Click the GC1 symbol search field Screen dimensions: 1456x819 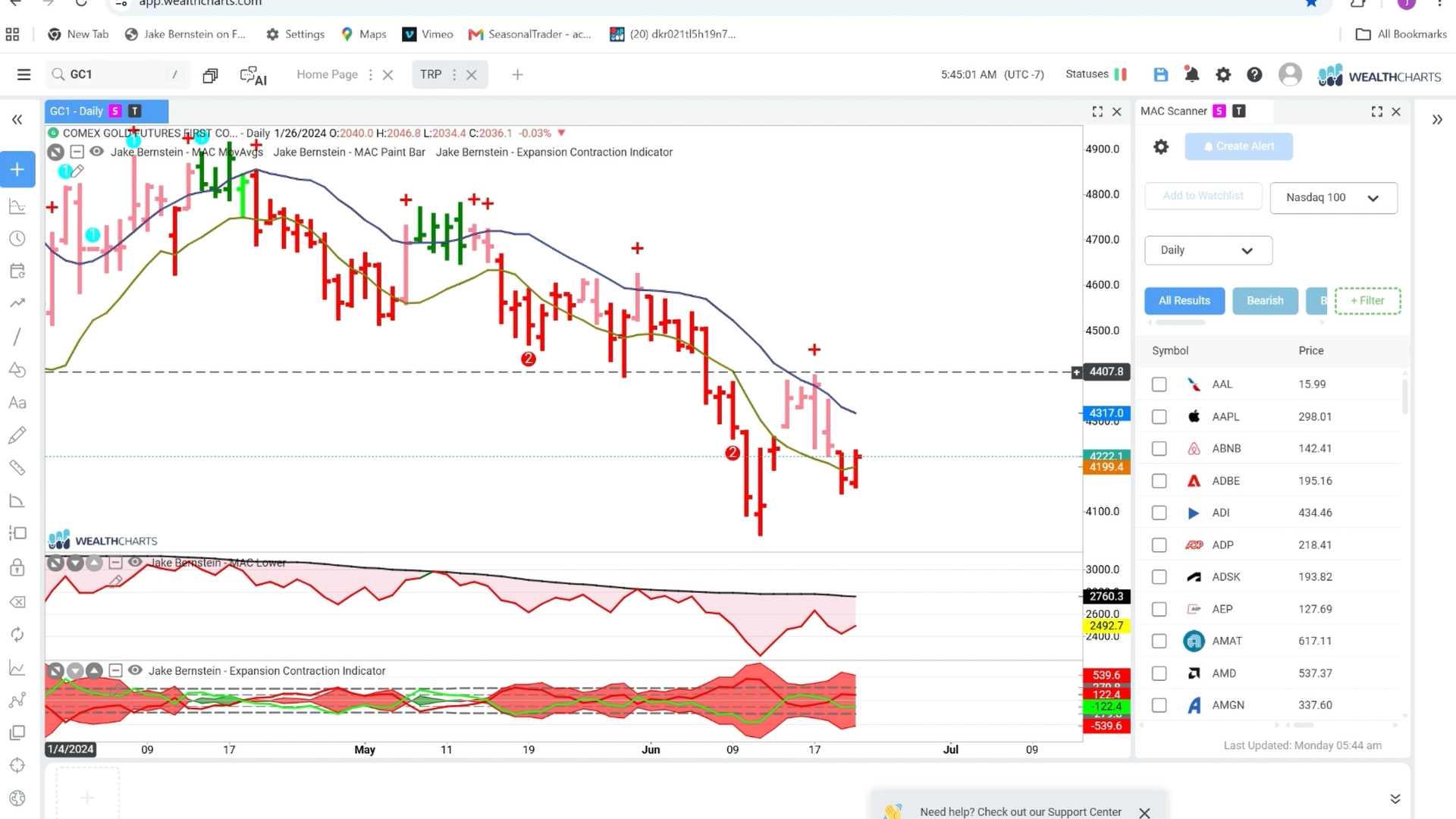pos(118,74)
